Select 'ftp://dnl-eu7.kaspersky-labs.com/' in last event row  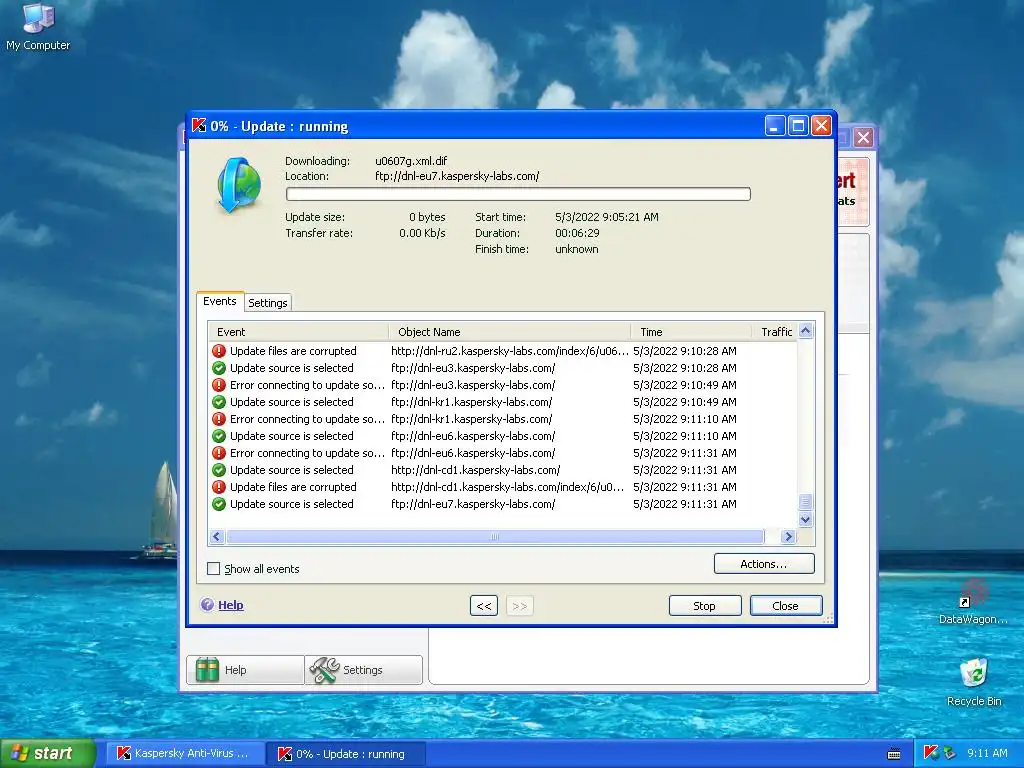coord(473,504)
